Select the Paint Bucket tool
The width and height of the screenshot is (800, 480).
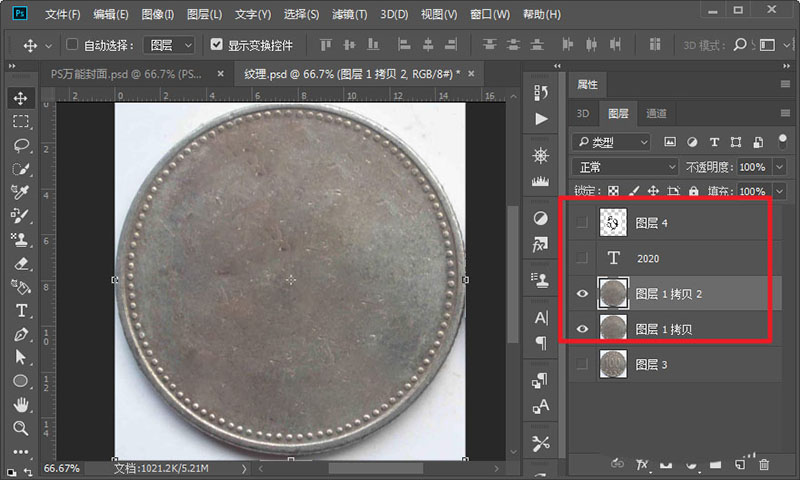click(x=20, y=287)
